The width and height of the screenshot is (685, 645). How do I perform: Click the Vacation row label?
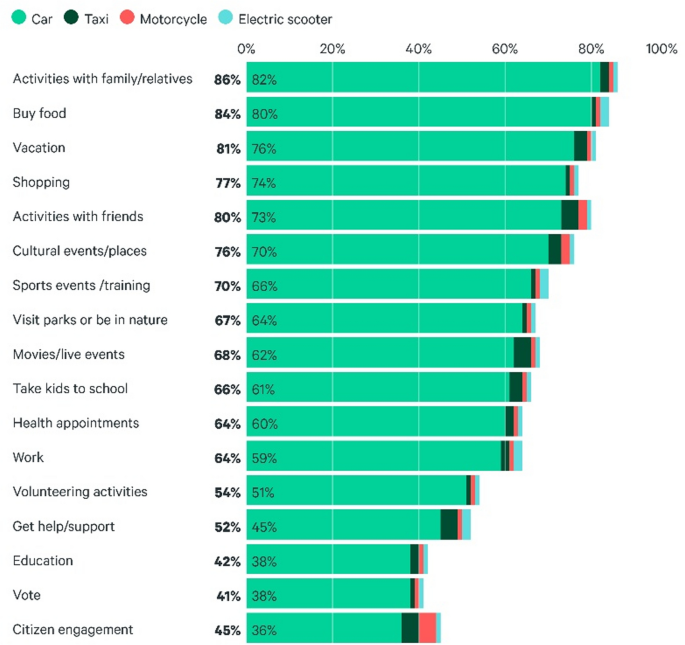(x=39, y=148)
